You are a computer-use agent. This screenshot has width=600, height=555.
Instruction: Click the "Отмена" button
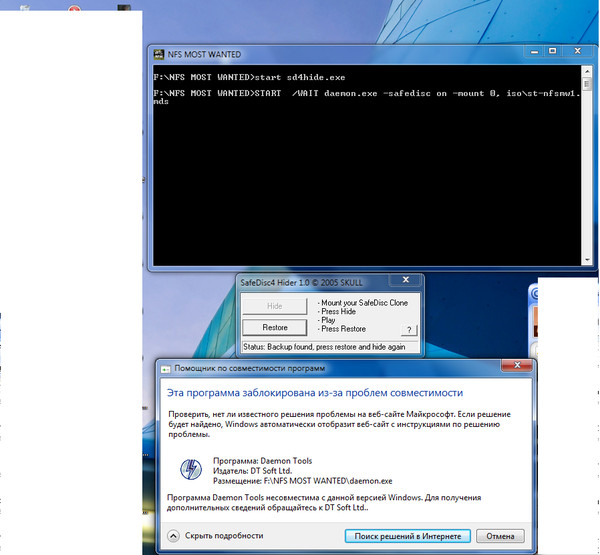click(500, 536)
